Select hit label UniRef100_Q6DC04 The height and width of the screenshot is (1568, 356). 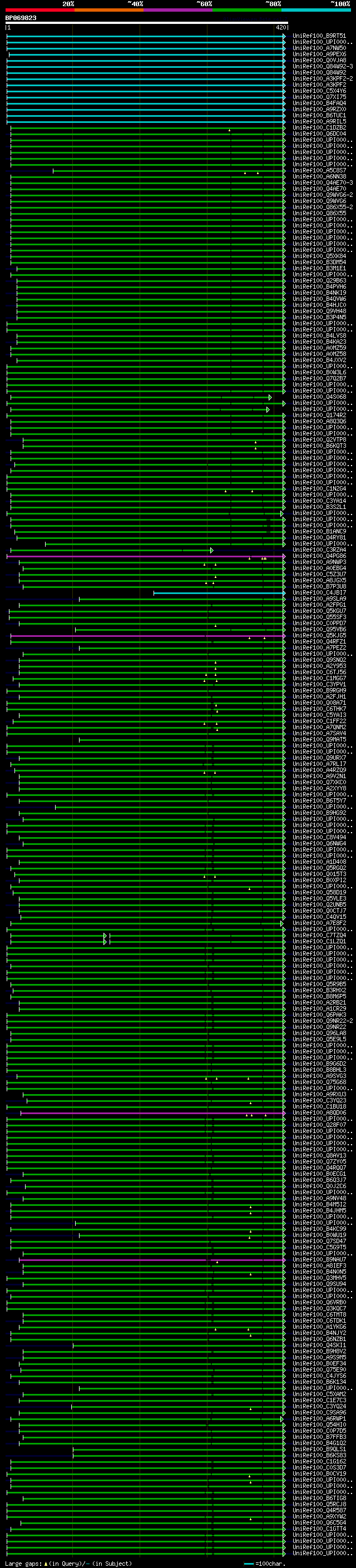point(319,134)
